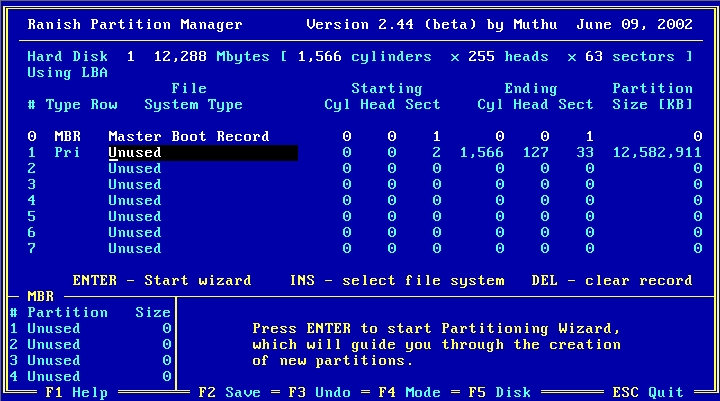
Task: Click the 63 sectors geometry text
Action: tap(630, 56)
